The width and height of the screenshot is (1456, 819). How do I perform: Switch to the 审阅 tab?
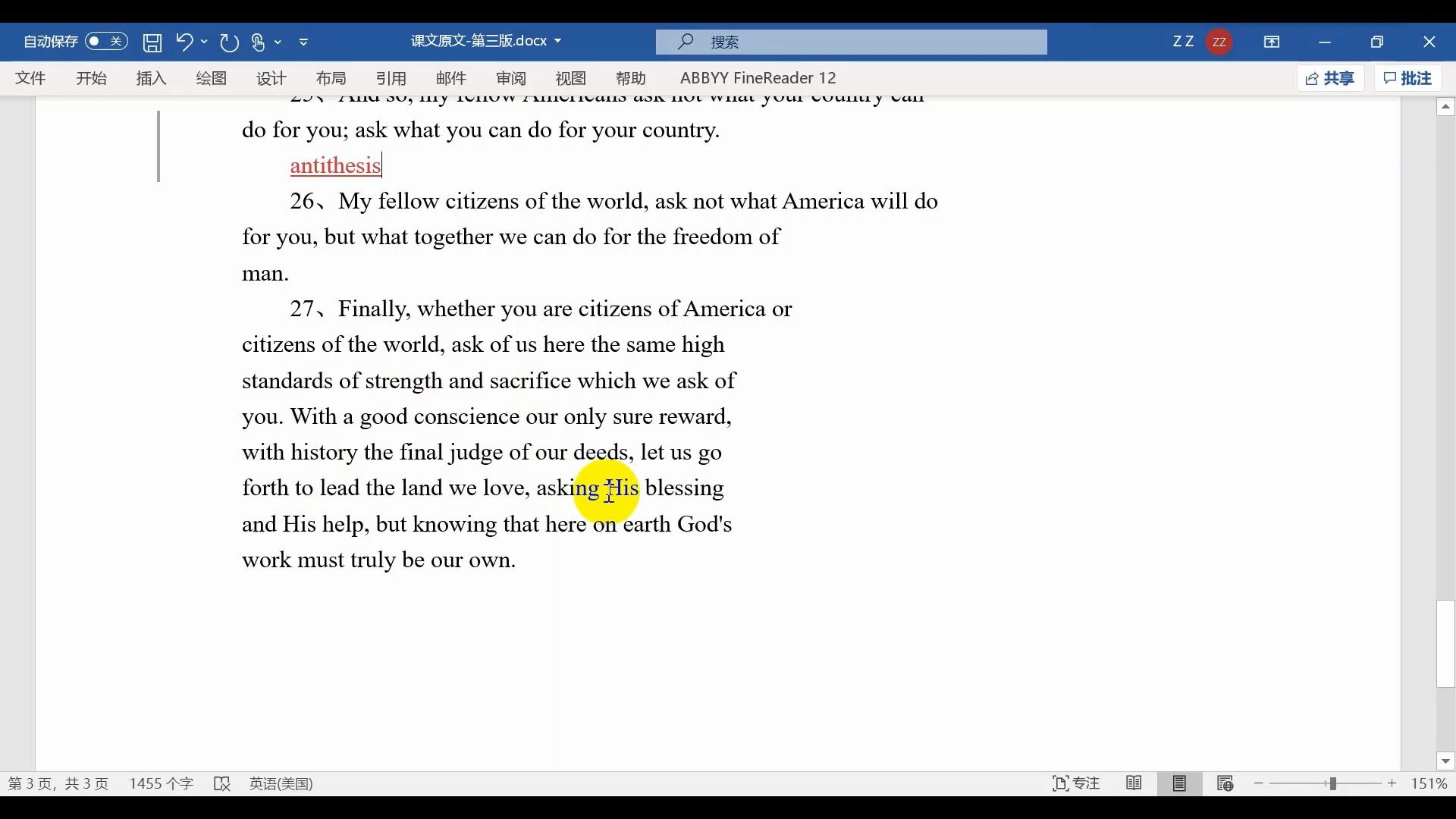pyautogui.click(x=512, y=78)
